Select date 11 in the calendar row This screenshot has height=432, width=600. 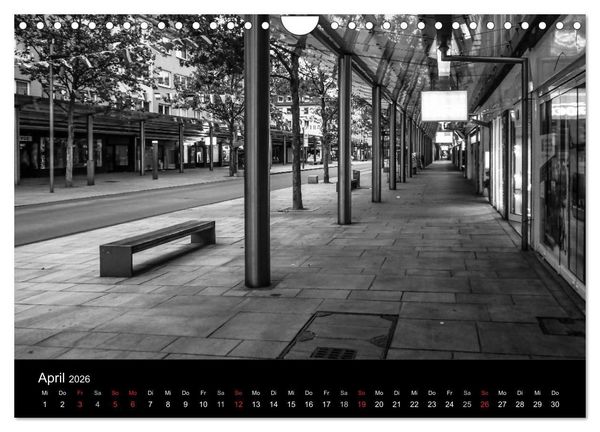pyautogui.click(x=221, y=404)
